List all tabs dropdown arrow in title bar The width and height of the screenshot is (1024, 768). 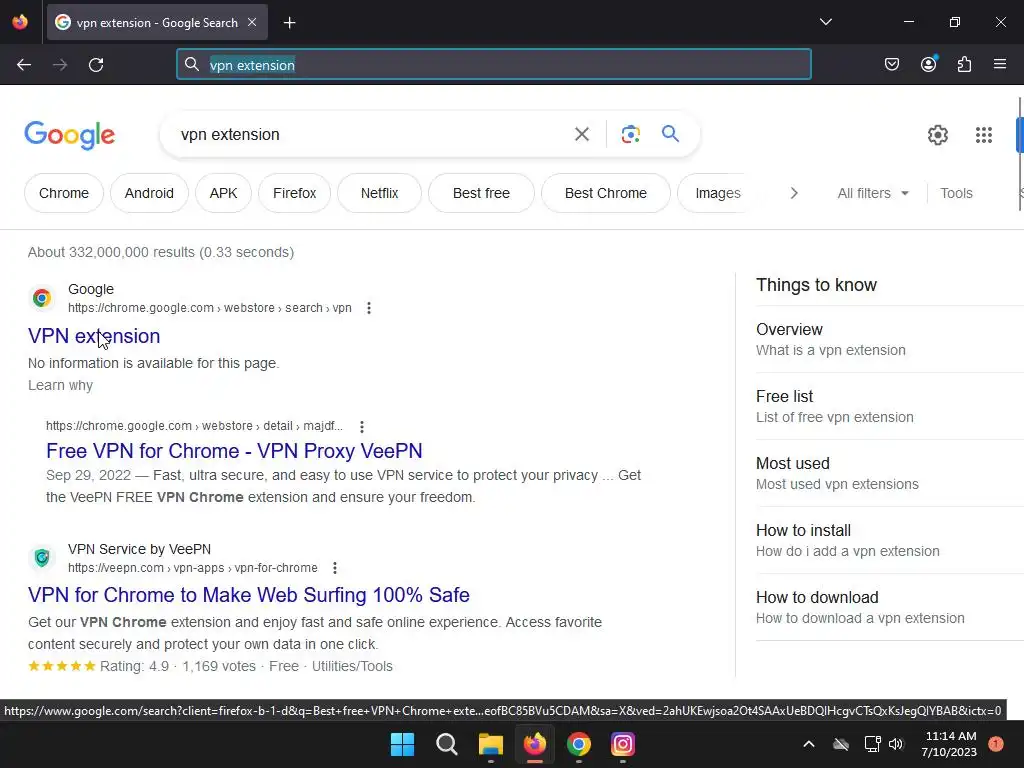[825, 22]
